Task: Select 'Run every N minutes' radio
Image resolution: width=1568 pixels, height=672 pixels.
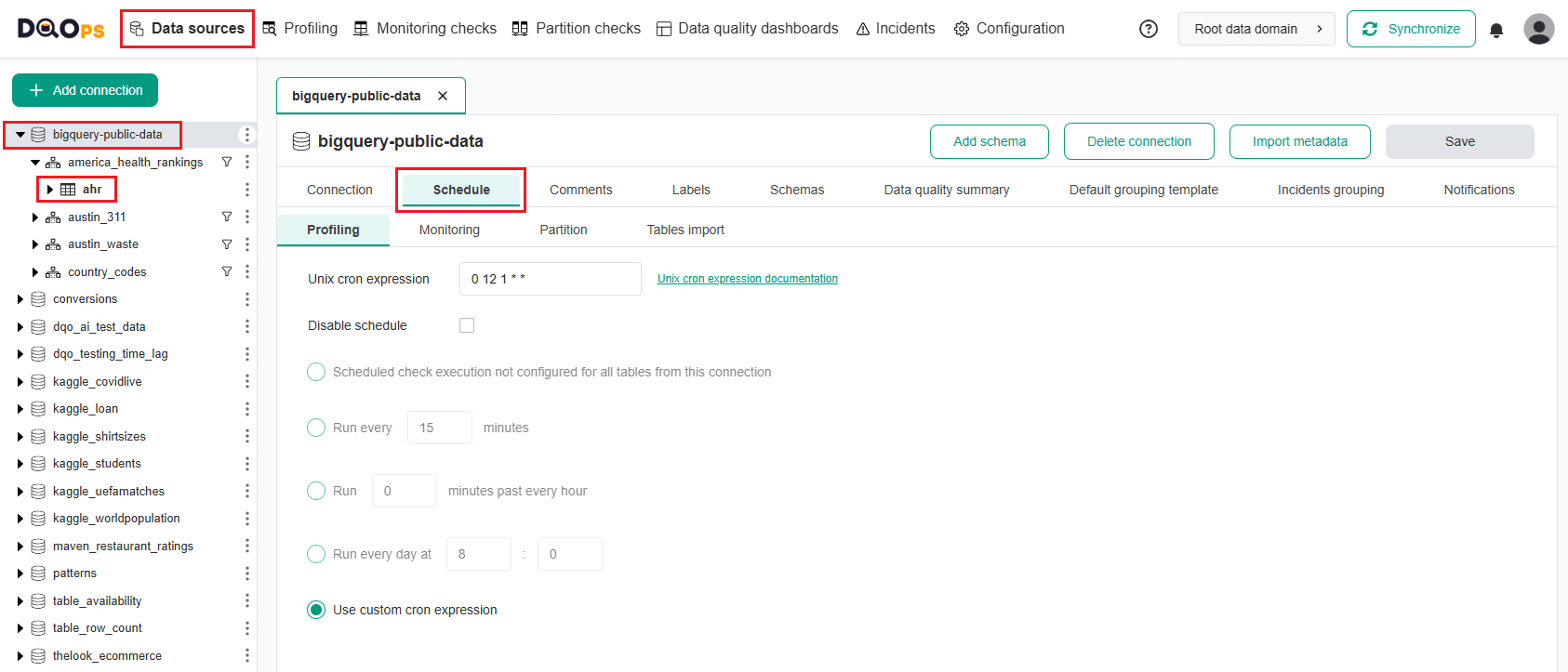Action: (316, 428)
